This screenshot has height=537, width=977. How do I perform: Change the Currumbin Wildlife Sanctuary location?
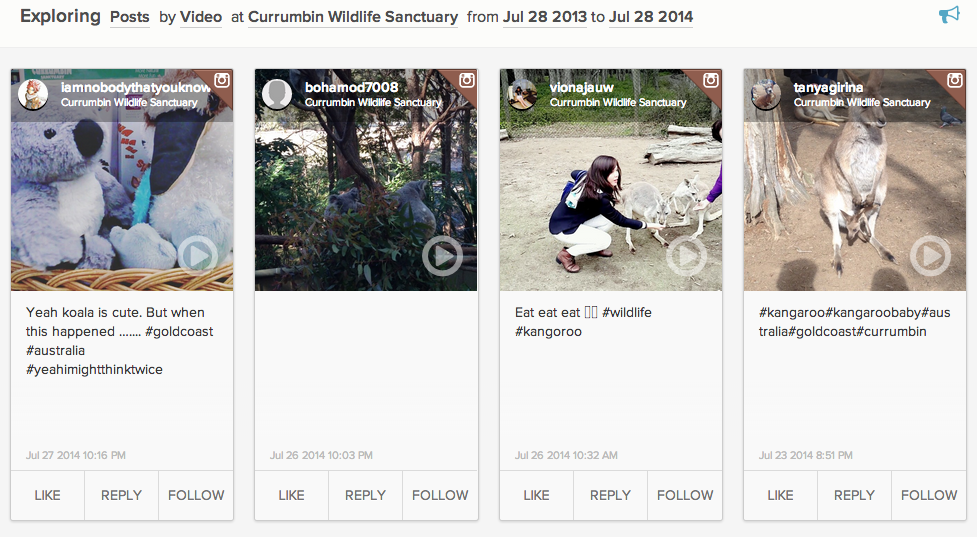coord(353,17)
